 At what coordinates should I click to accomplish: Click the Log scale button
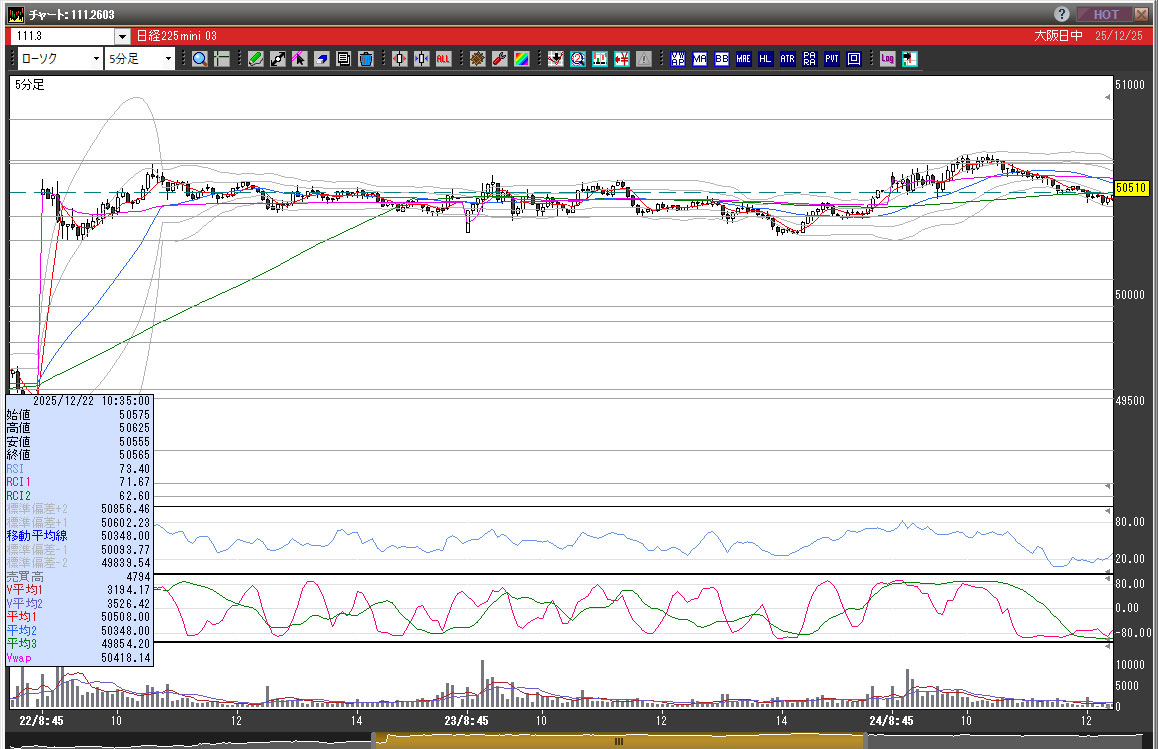tap(887, 59)
